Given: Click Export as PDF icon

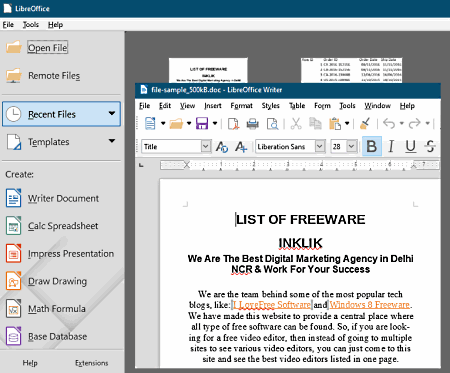Looking at the screenshot, I should point(233,124).
